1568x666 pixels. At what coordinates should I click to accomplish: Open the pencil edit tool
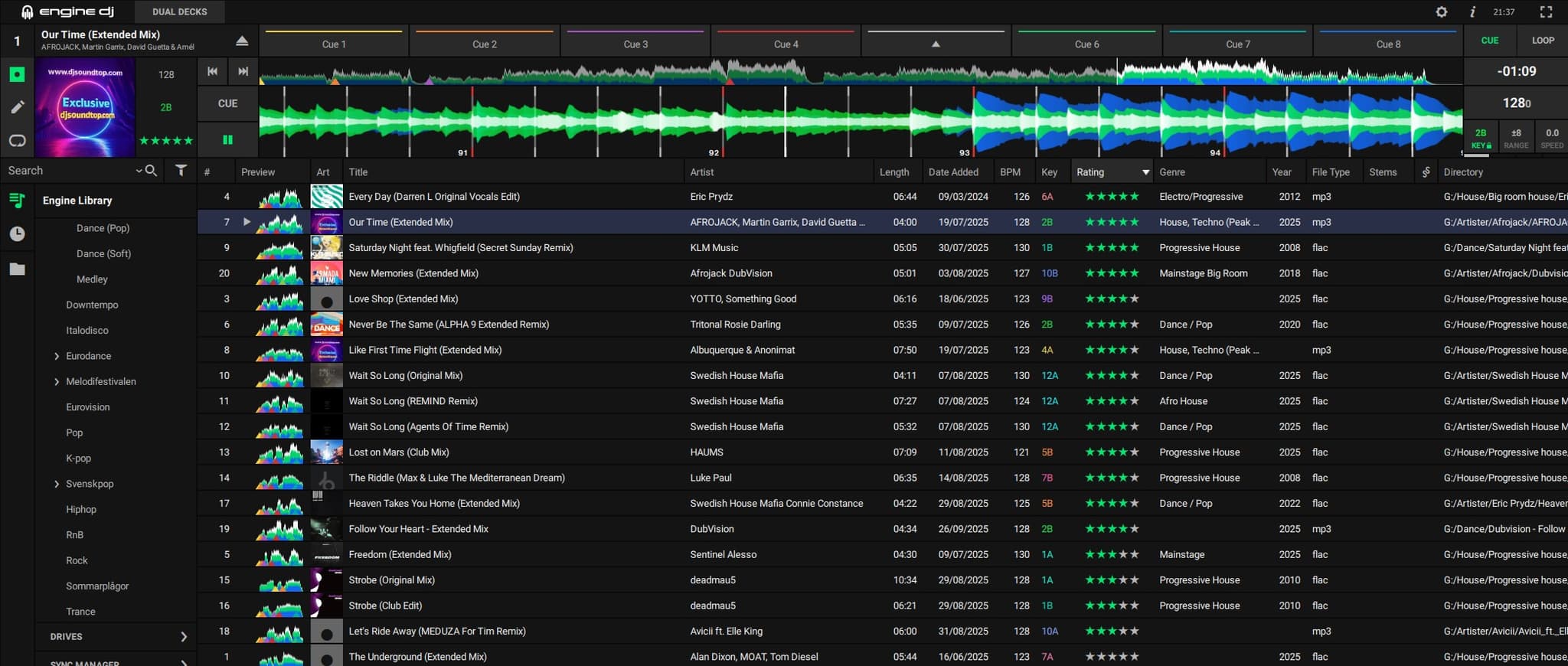17,107
